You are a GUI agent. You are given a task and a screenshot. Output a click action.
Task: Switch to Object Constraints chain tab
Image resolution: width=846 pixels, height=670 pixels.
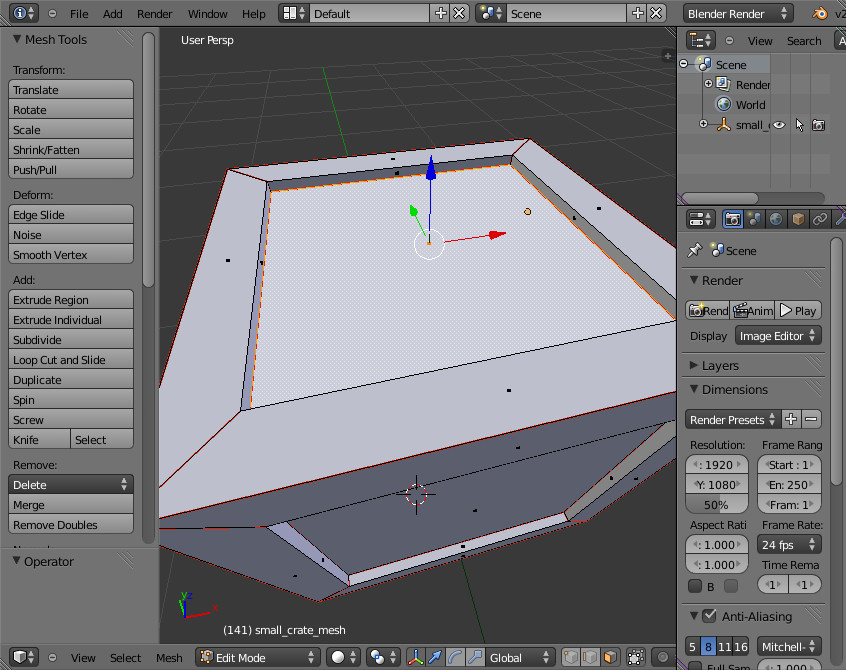tap(820, 219)
